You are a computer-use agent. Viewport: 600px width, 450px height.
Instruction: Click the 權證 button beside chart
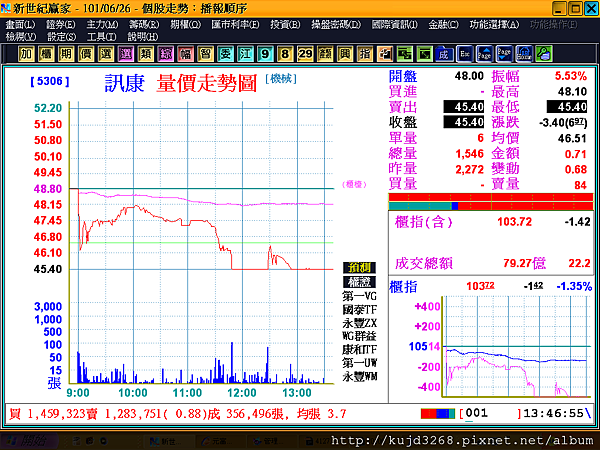click(x=359, y=282)
